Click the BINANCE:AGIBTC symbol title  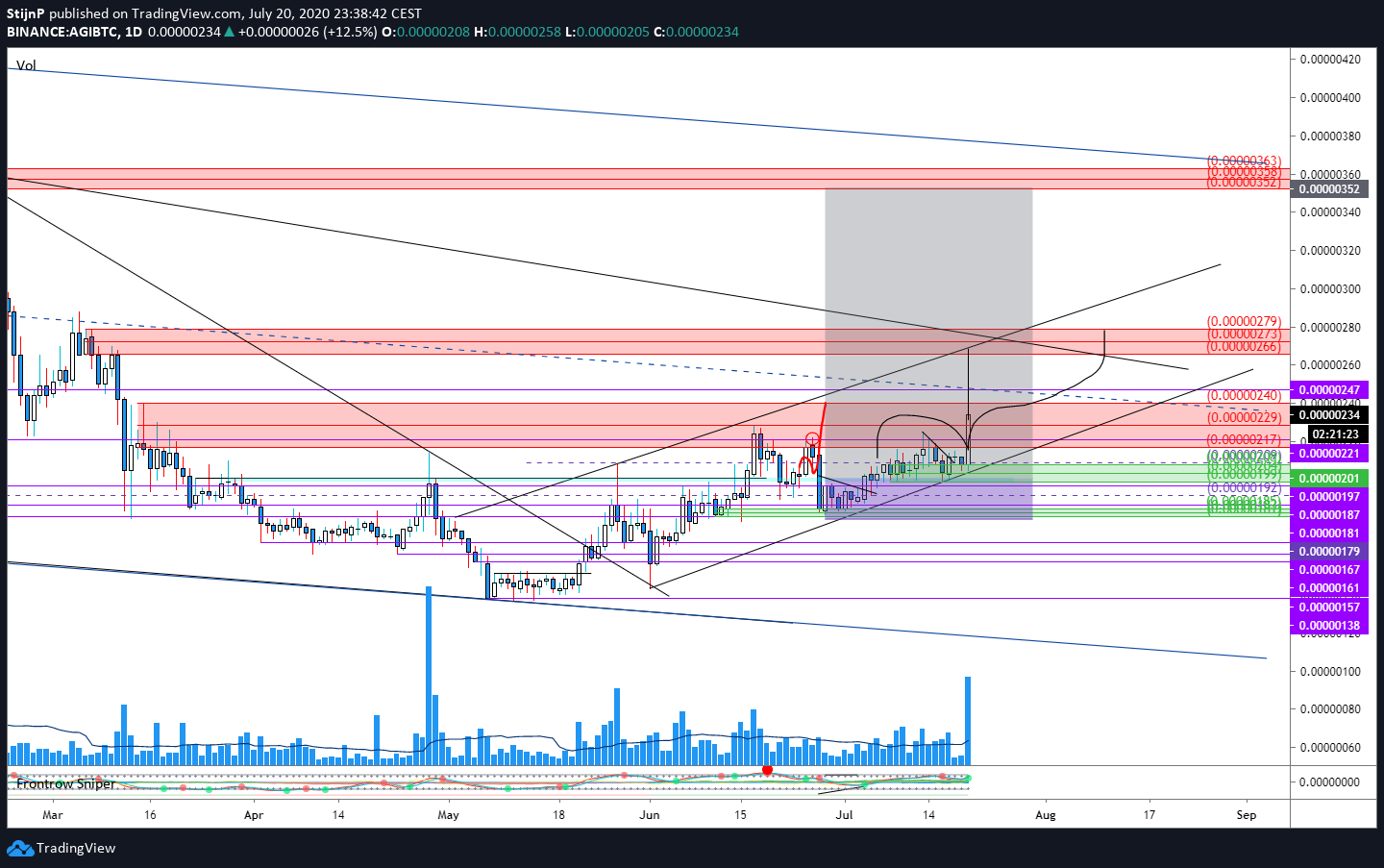click(x=62, y=32)
